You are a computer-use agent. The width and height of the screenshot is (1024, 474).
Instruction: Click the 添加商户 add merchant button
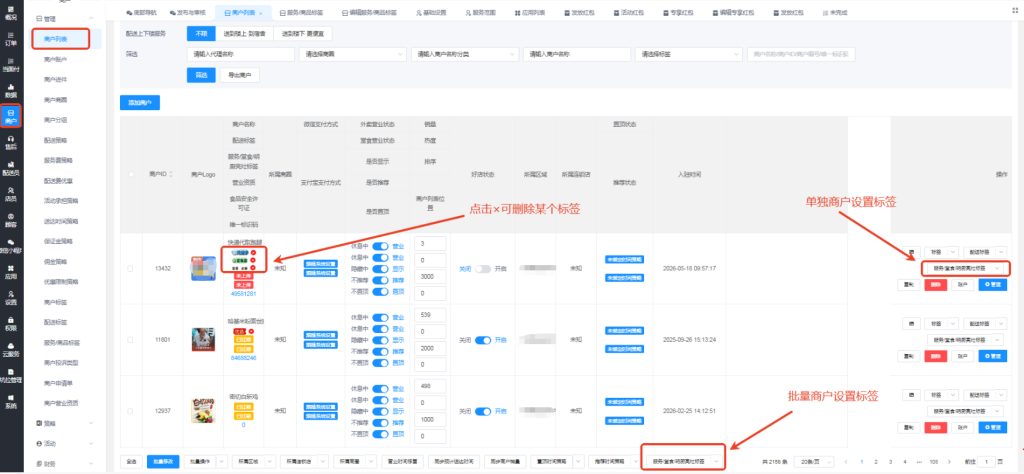pos(140,103)
